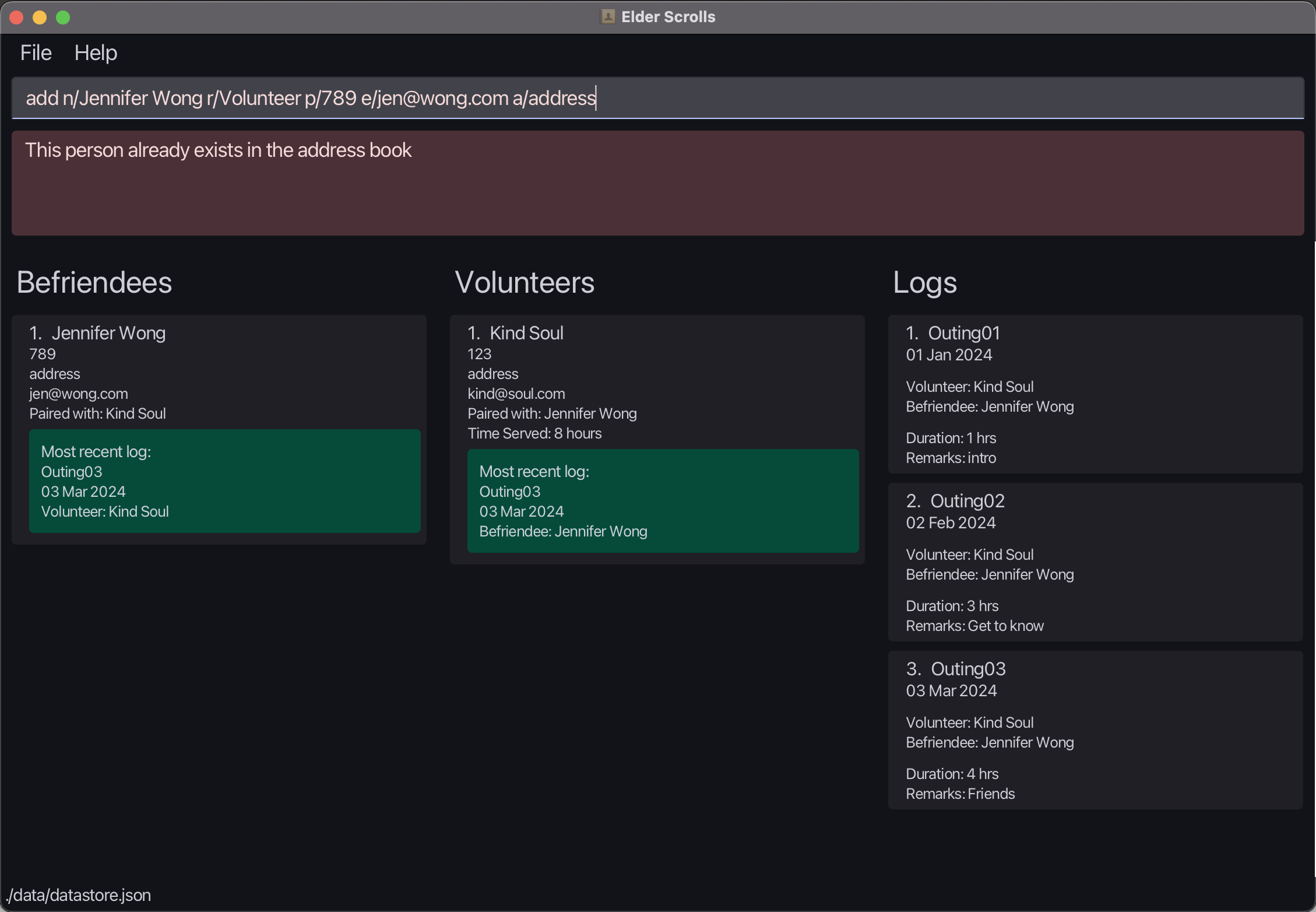
Task: Click the green maximize window button
Action: 63,17
